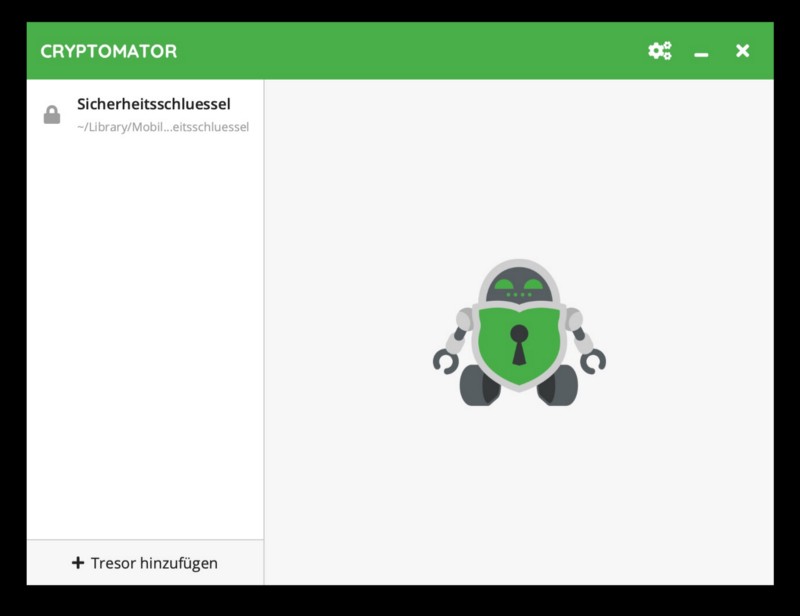Viewport: 800px width, 616px height.
Task: Close the Cryptomator window
Action: (742, 51)
